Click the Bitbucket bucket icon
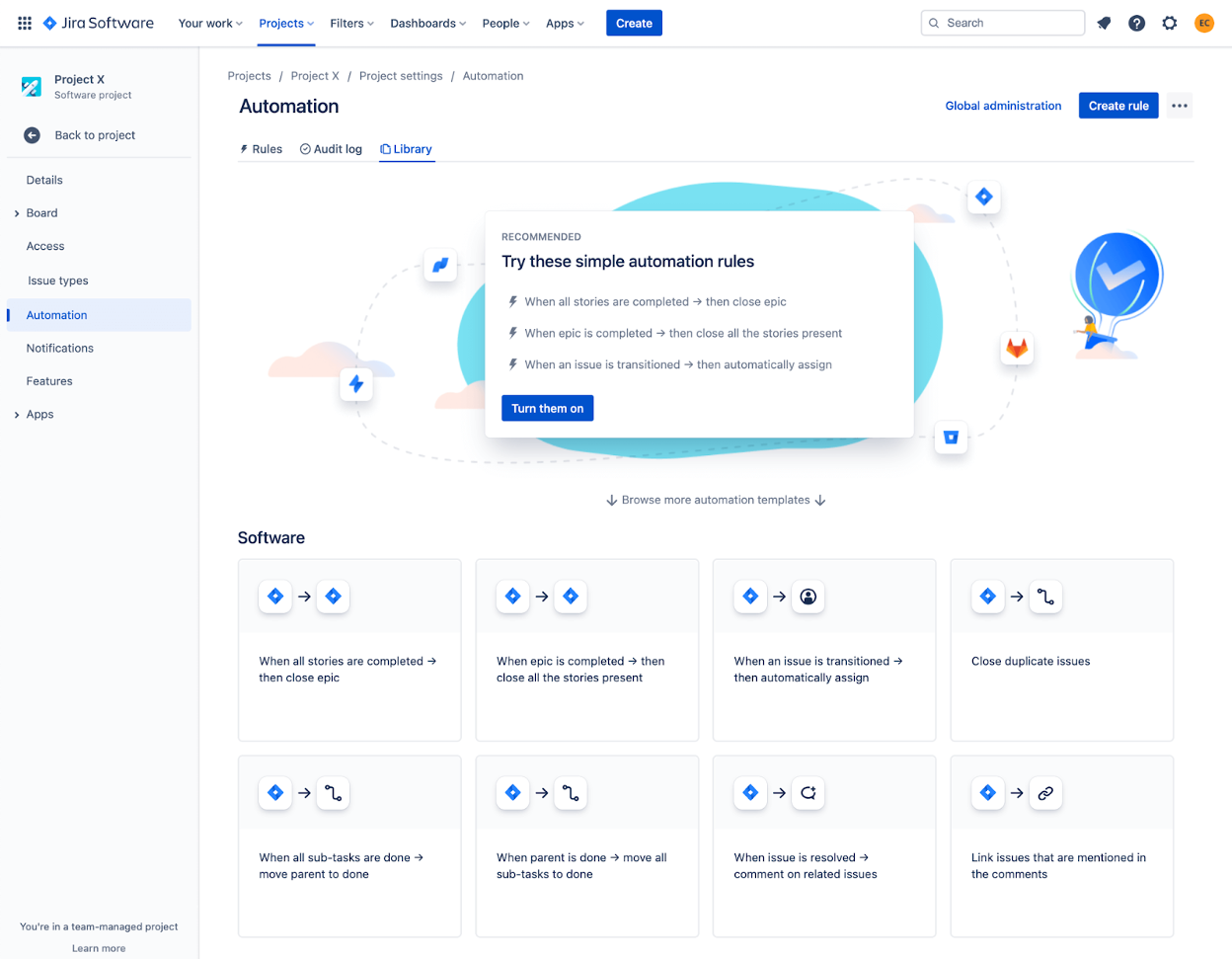 (951, 437)
